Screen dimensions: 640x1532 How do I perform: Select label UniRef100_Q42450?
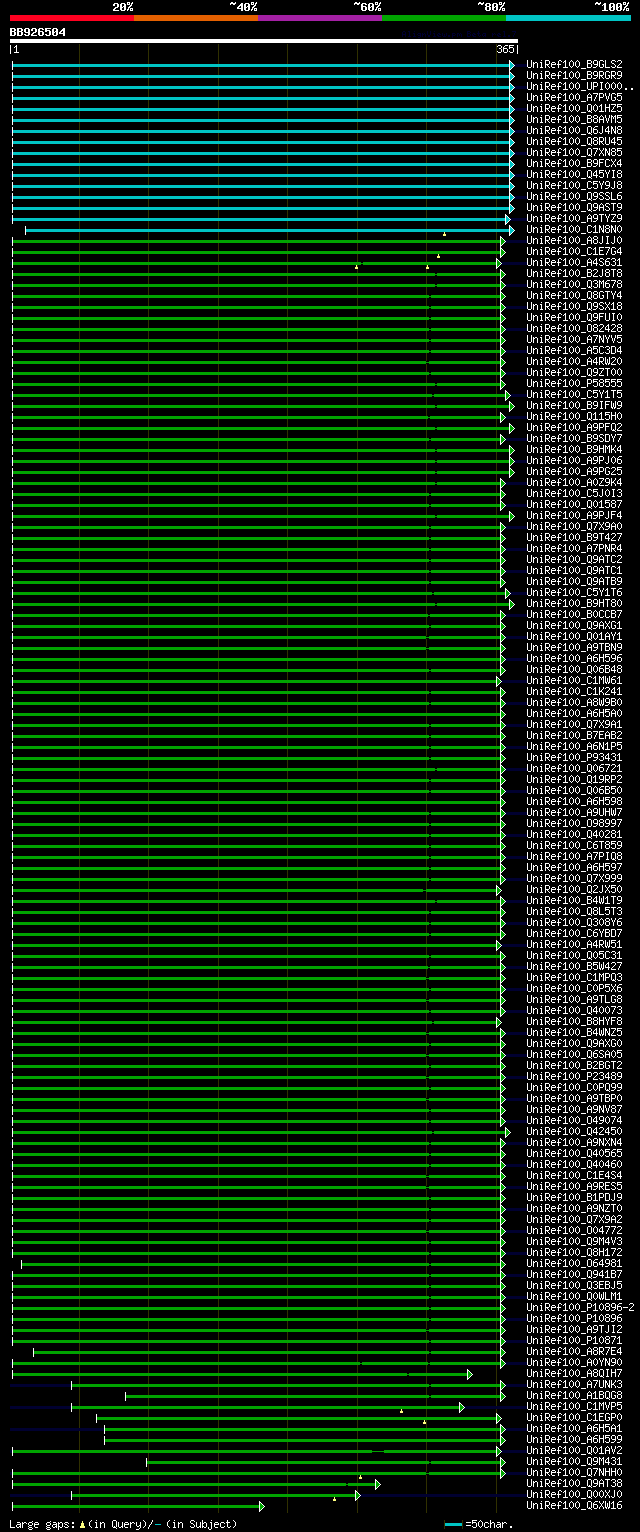click(x=574, y=1131)
